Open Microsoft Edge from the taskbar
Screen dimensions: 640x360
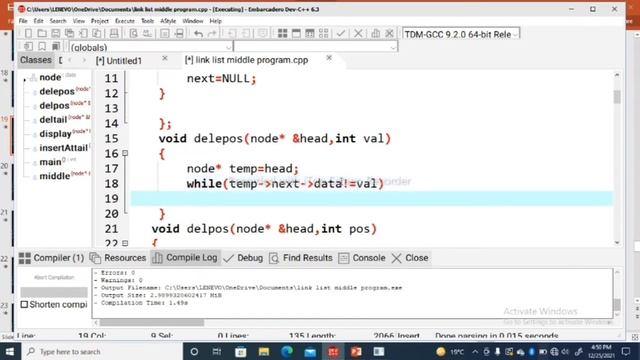pyautogui.click(x=287, y=351)
